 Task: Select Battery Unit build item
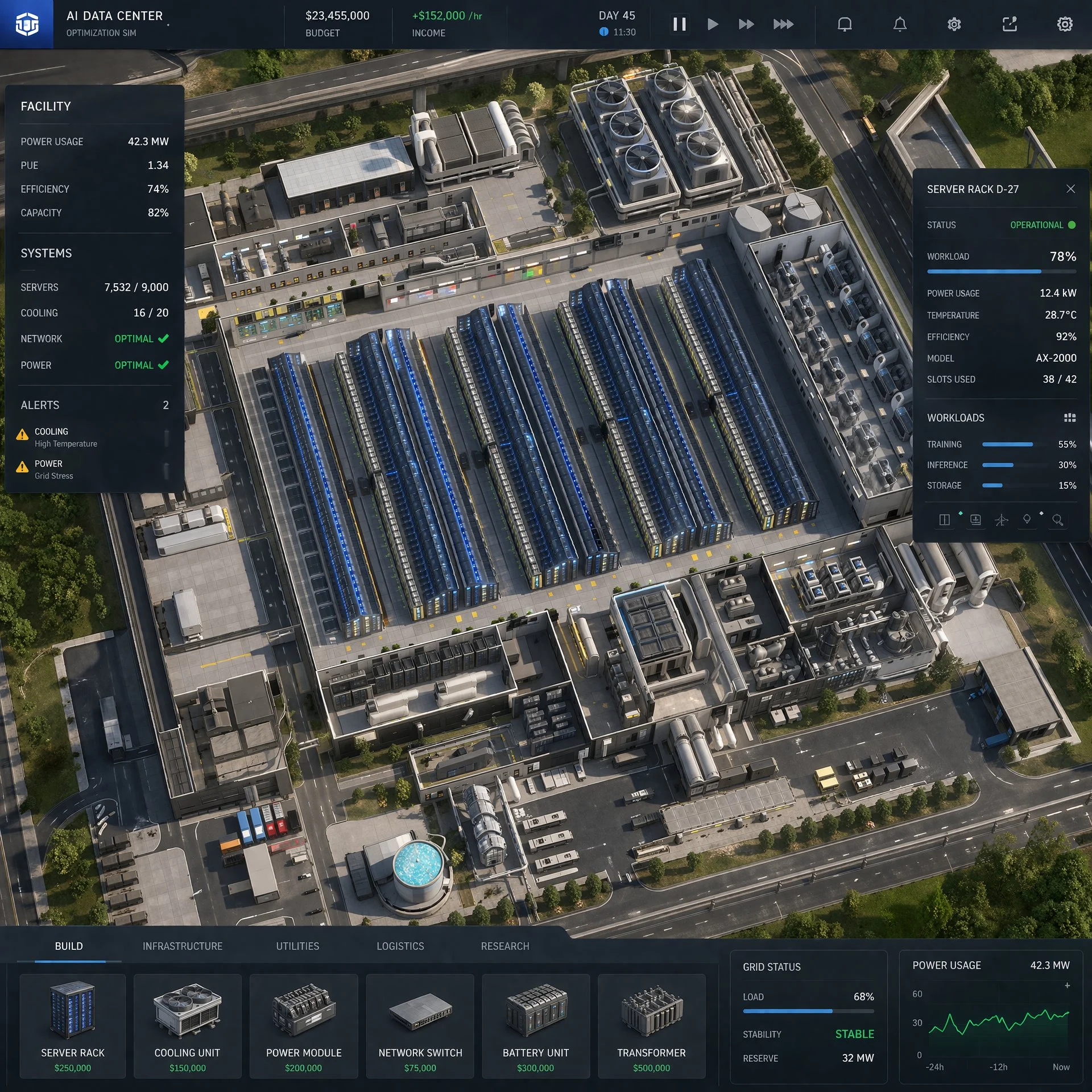[535, 1025]
